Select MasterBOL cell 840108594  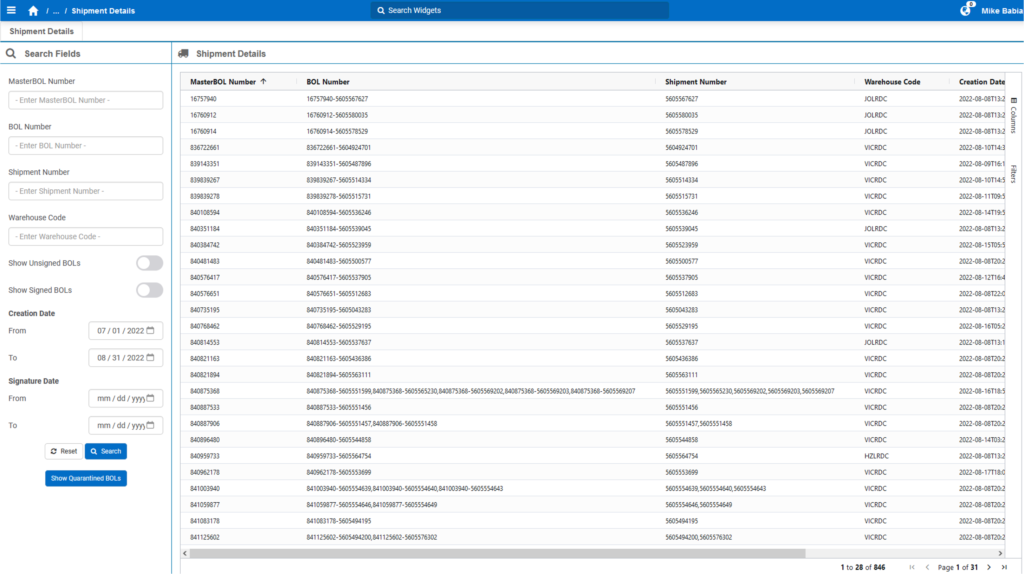204,212
